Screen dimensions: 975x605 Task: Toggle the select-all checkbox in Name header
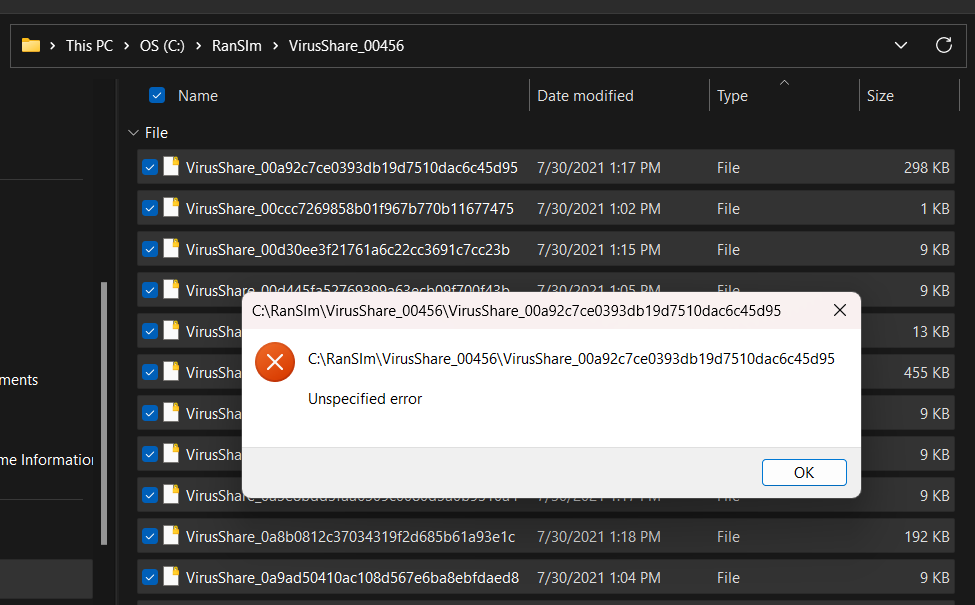[157, 96]
